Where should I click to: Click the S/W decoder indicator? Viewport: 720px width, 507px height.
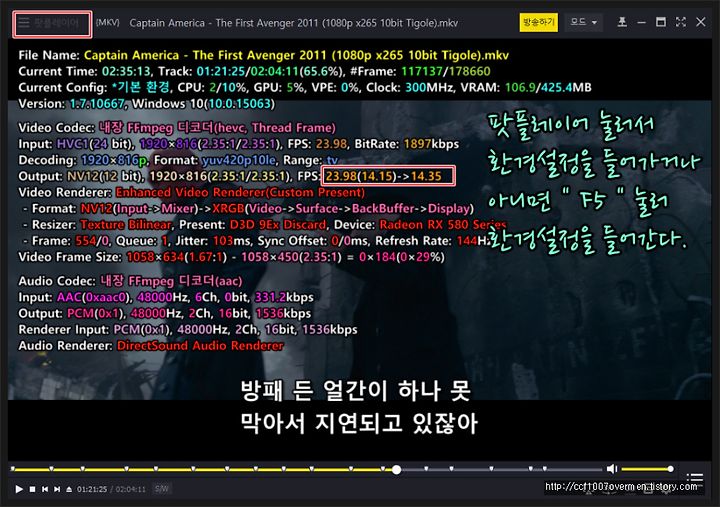point(162,489)
